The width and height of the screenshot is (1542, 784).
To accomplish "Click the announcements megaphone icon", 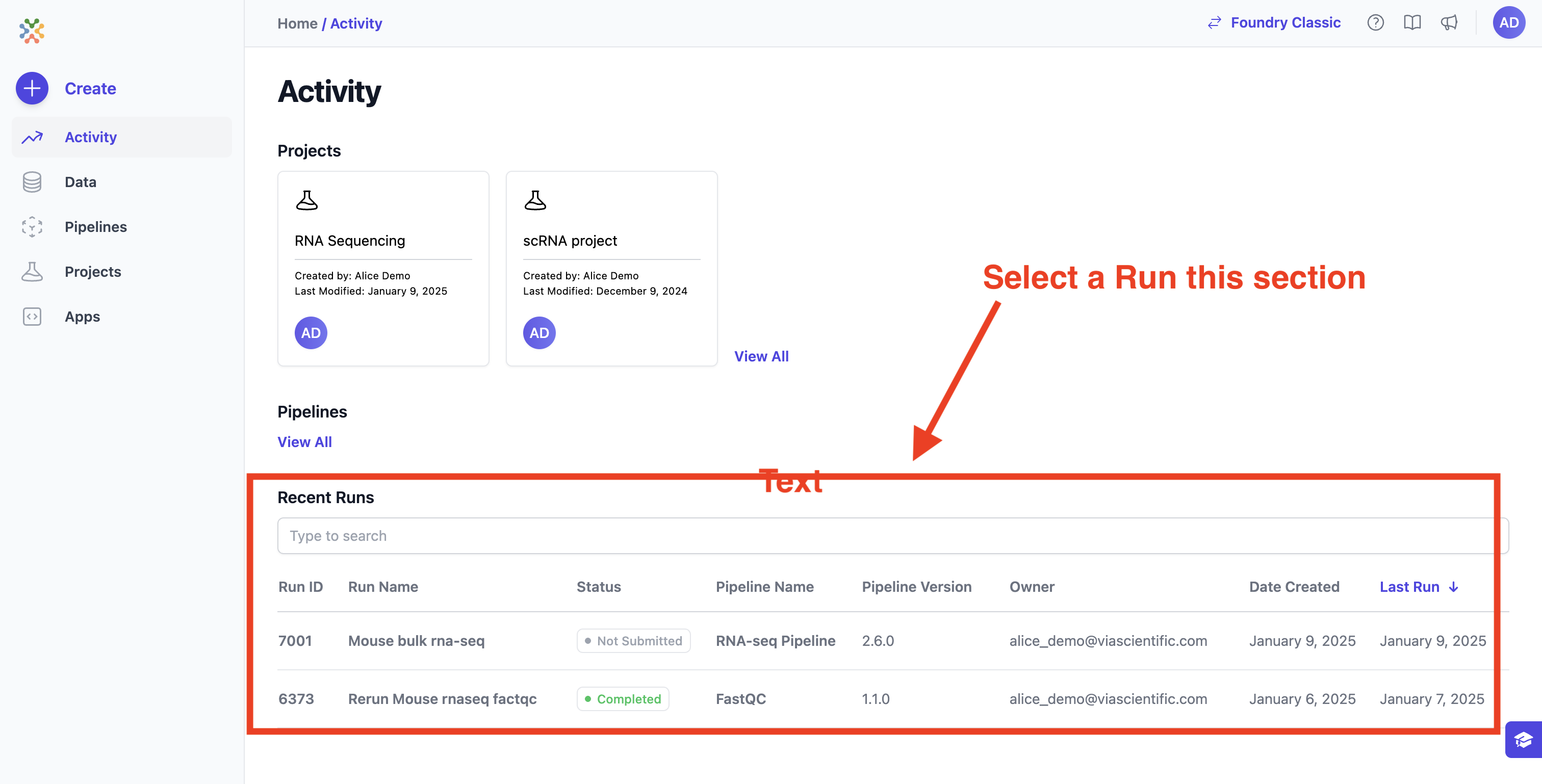I will [x=1449, y=23].
